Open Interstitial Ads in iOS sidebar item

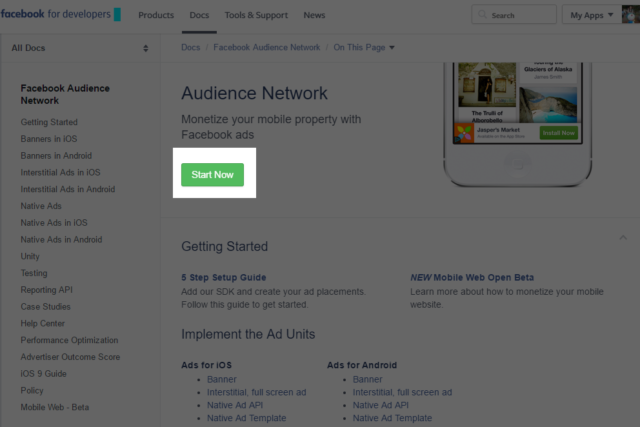60,172
